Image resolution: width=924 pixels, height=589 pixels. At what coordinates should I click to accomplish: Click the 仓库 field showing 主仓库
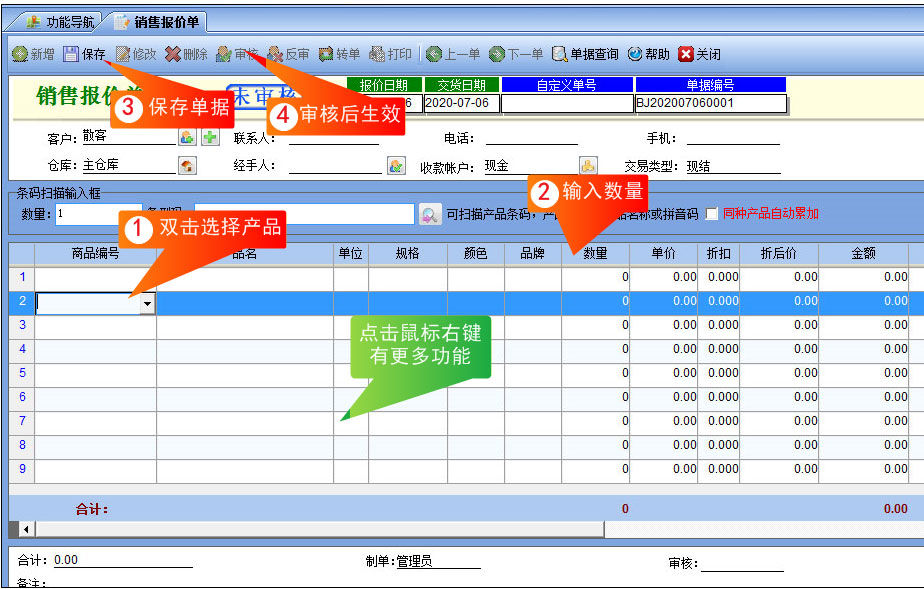pyautogui.click(x=129, y=165)
